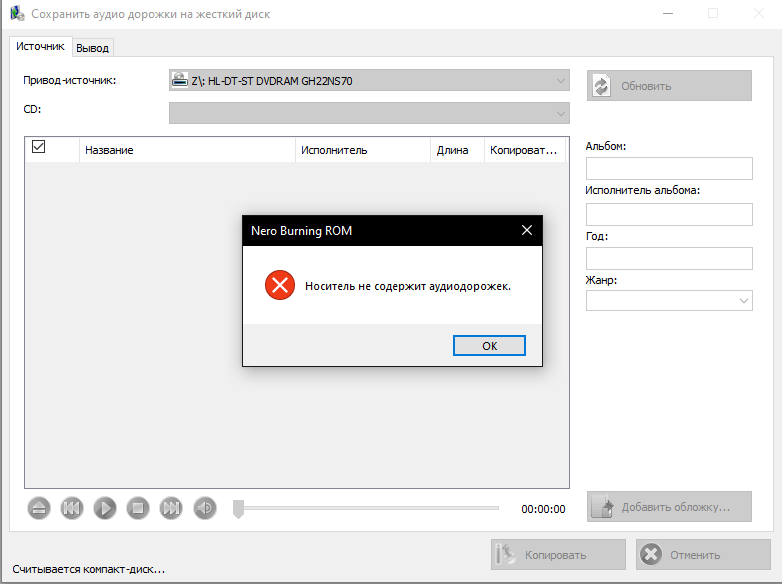Image resolution: width=782 pixels, height=584 pixels.
Task: Sort tracks by Название column
Action: point(187,150)
